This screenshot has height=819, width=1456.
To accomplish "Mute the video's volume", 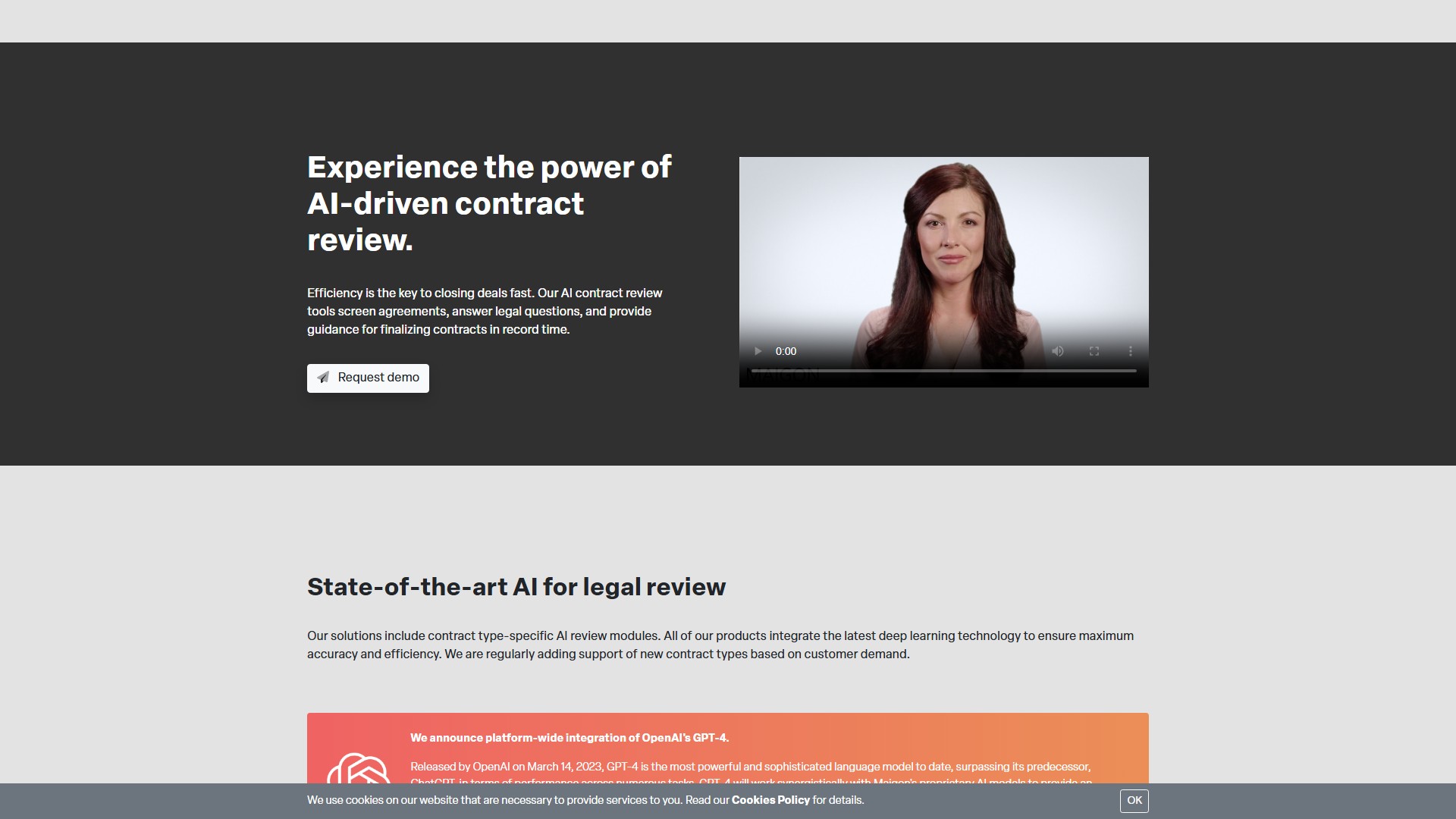I will pyautogui.click(x=1058, y=351).
